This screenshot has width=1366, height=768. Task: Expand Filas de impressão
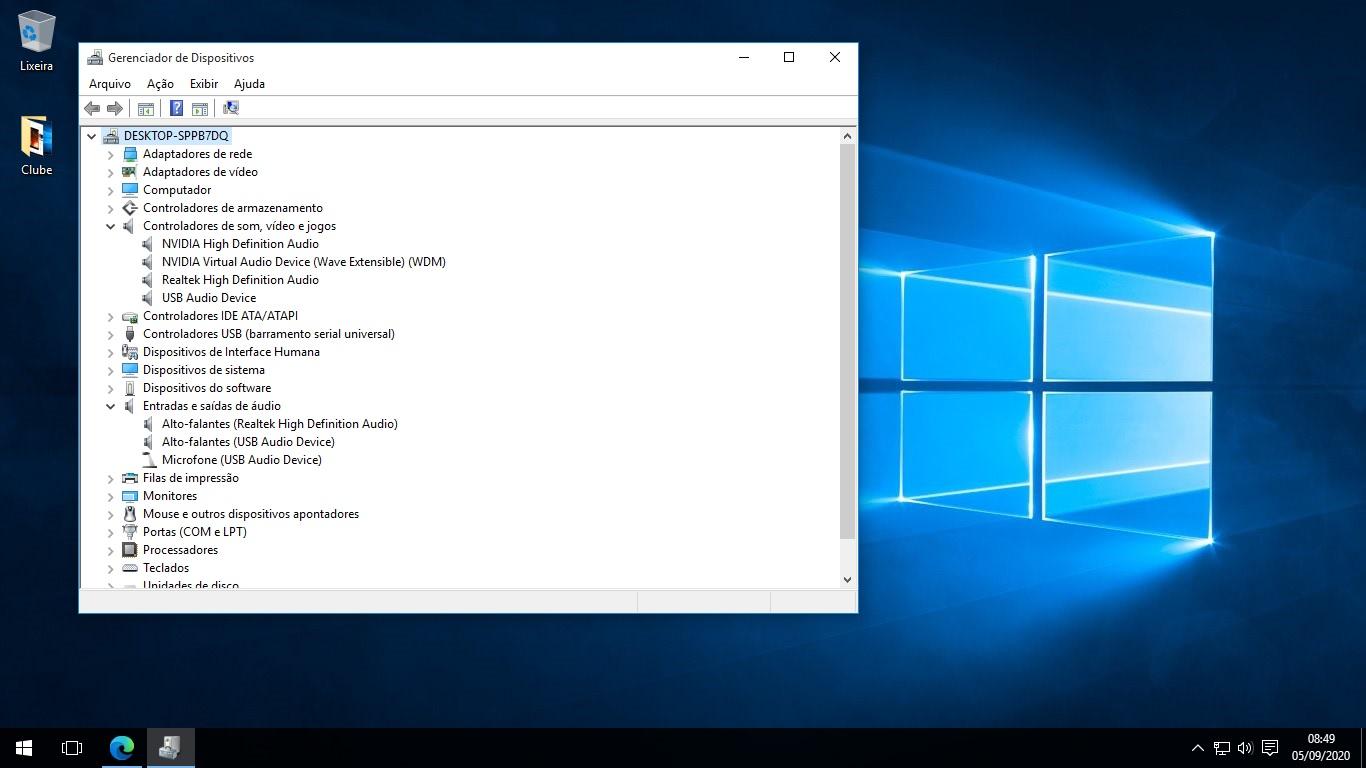[x=111, y=478]
